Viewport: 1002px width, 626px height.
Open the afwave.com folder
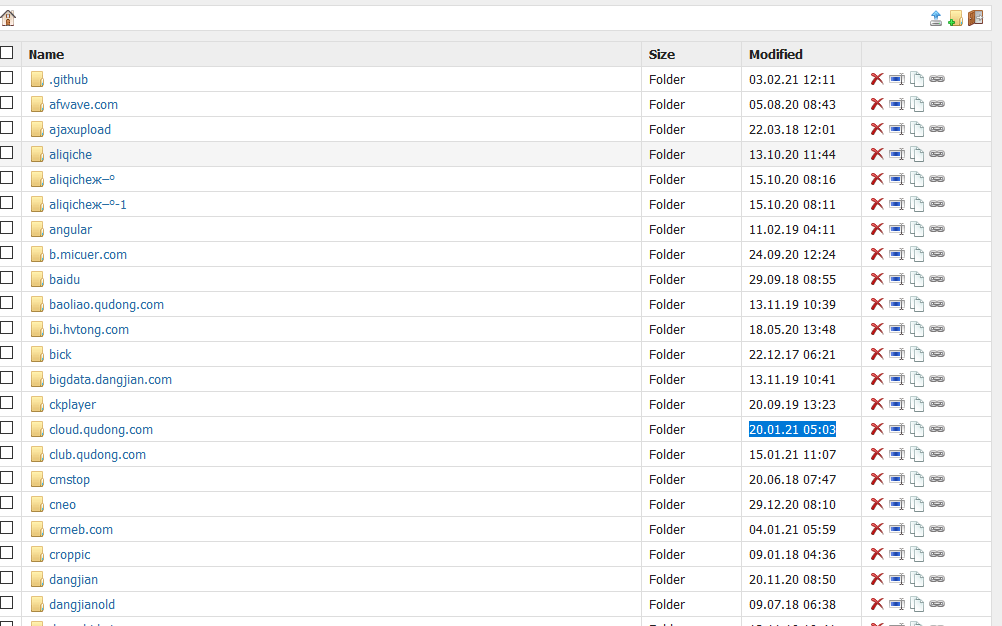[83, 104]
